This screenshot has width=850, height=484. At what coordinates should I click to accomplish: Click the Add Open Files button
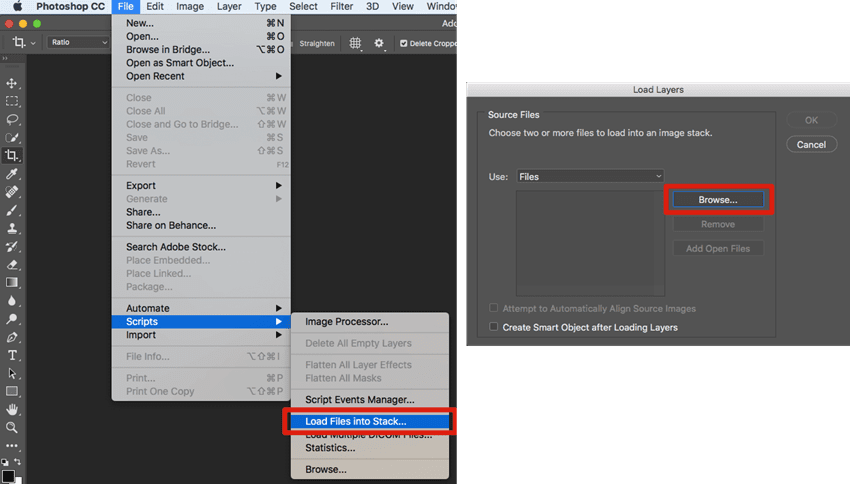pyautogui.click(x=718, y=248)
